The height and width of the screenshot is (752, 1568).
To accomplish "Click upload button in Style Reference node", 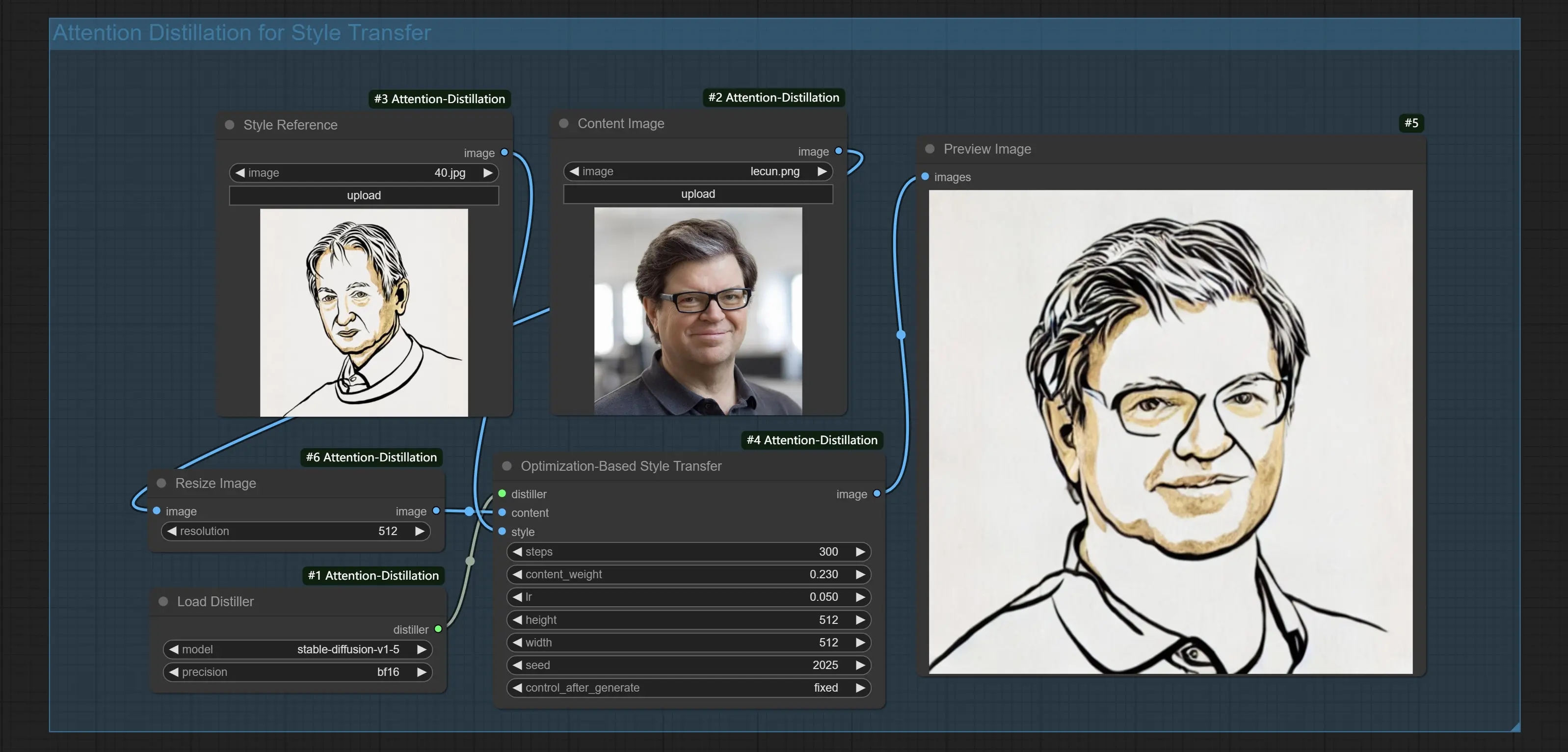I will 364,195.
